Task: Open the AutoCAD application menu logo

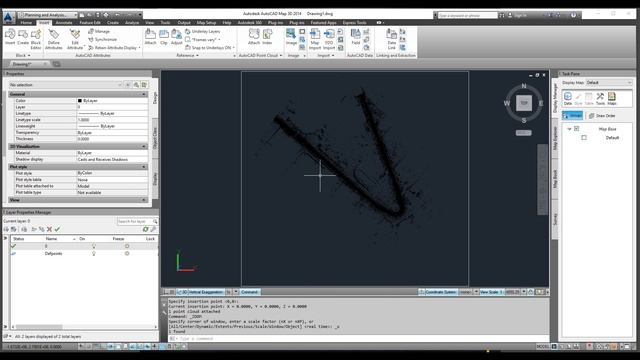Action: click(x=9, y=17)
